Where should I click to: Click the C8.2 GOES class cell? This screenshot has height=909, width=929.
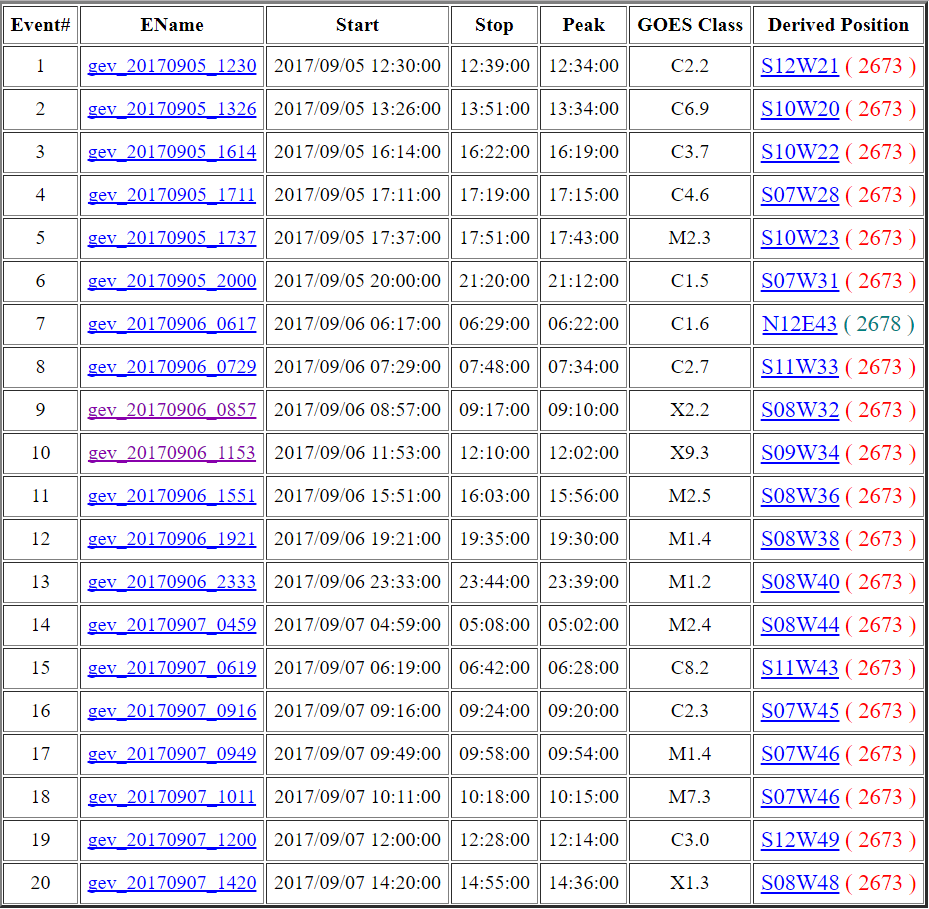click(690, 667)
